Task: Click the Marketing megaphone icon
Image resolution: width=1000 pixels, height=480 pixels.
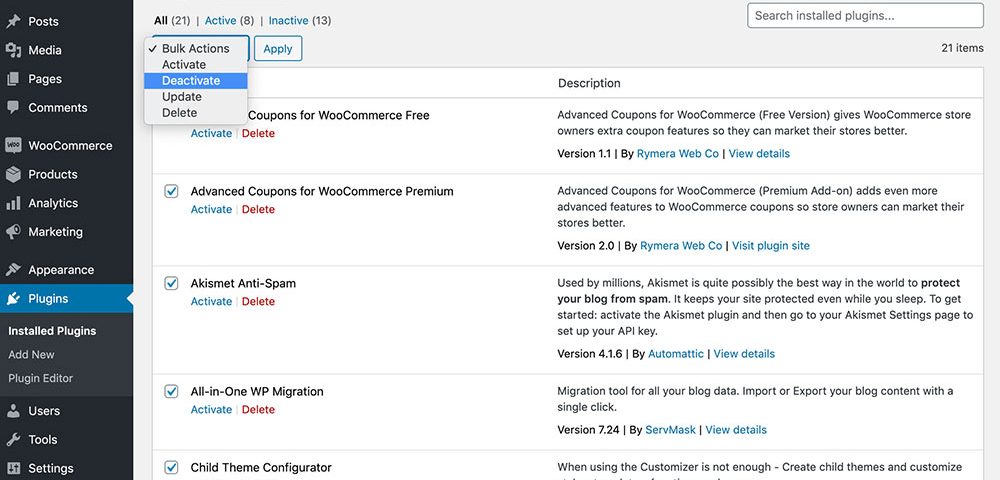Action: [x=13, y=232]
